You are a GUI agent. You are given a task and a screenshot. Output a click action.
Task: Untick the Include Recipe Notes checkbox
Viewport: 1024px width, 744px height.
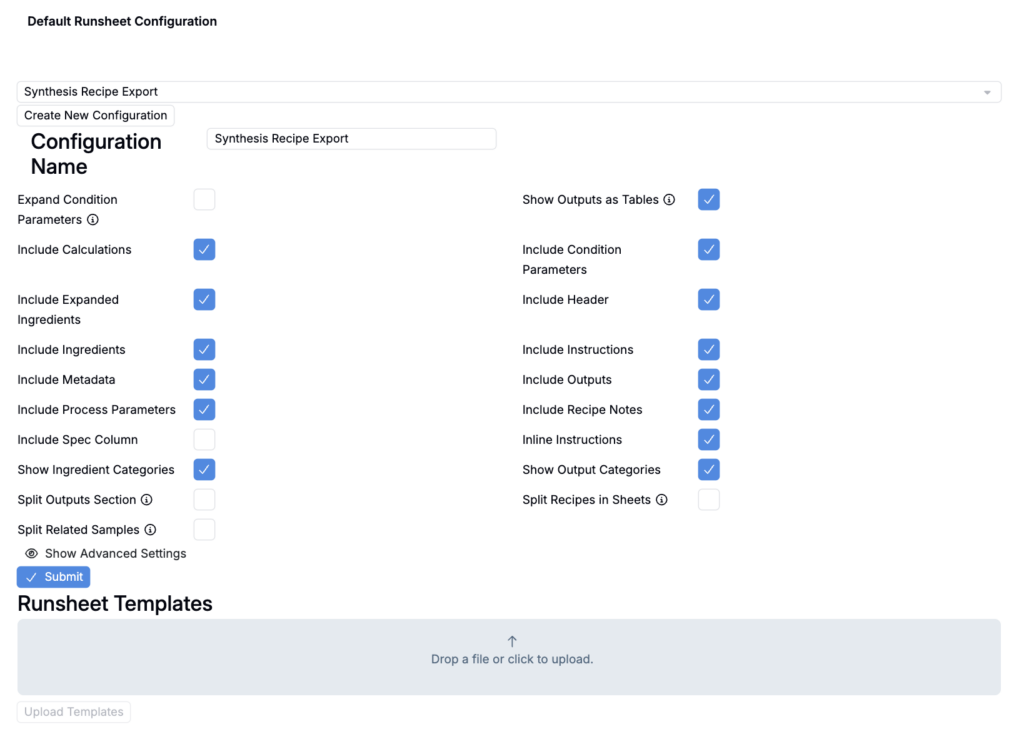(x=708, y=410)
